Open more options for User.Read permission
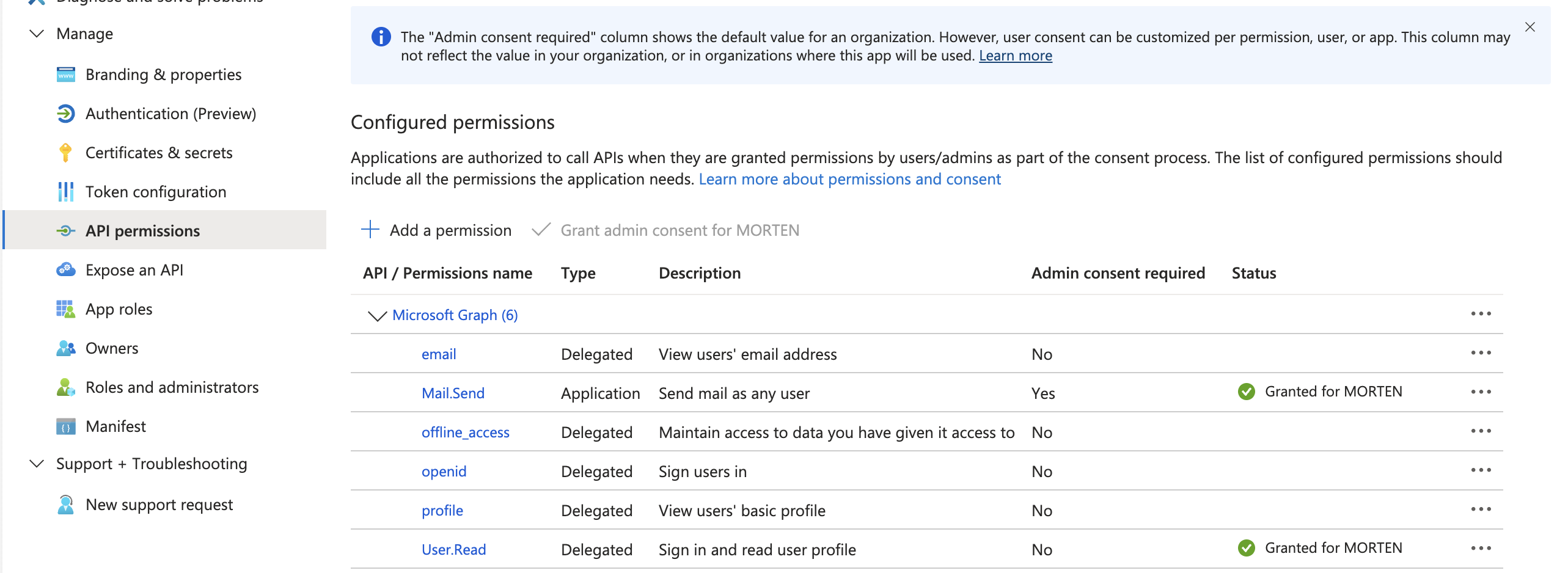Viewport: 1568px width, 573px height. [x=1481, y=549]
